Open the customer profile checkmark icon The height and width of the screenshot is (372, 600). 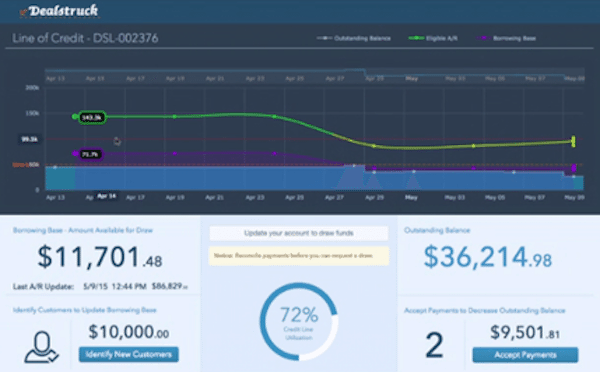click(42, 348)
